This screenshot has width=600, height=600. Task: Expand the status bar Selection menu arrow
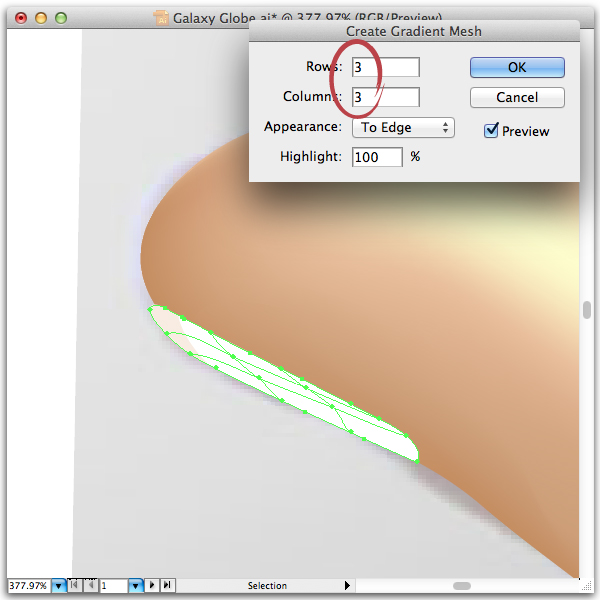tap(347, 585)
